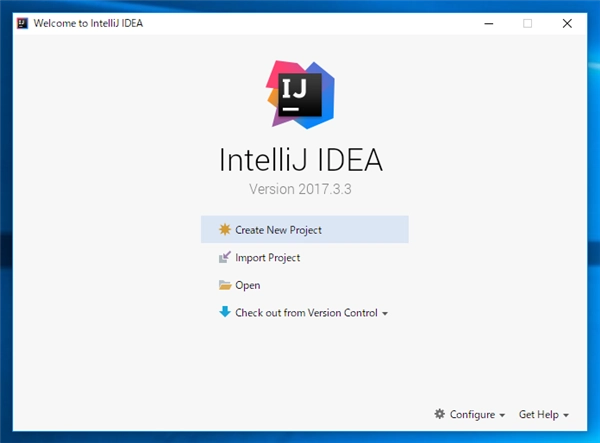
Task: Click the Configure gear icon
Action: (440, 414)
